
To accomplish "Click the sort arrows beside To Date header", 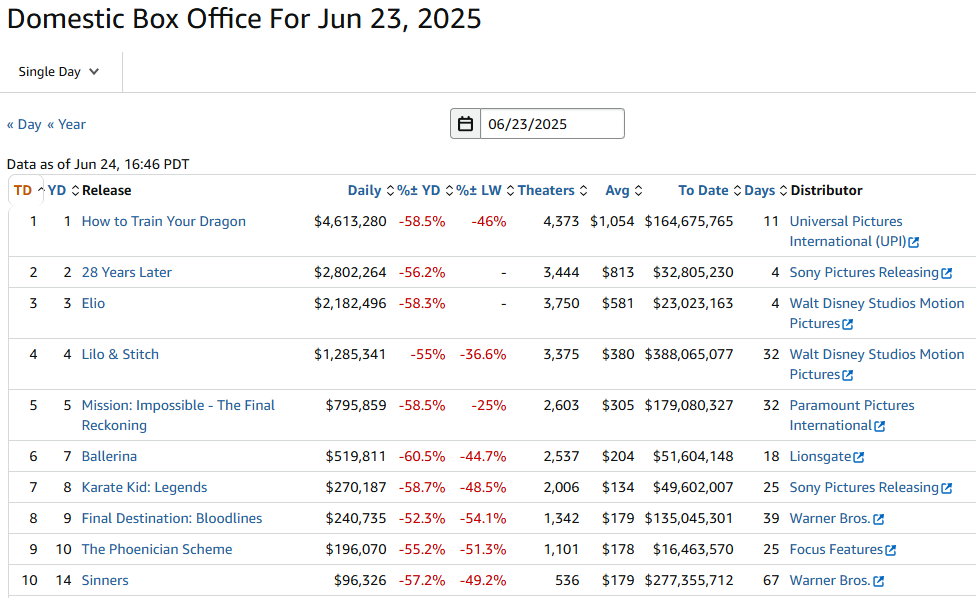I will pos(737,191).
